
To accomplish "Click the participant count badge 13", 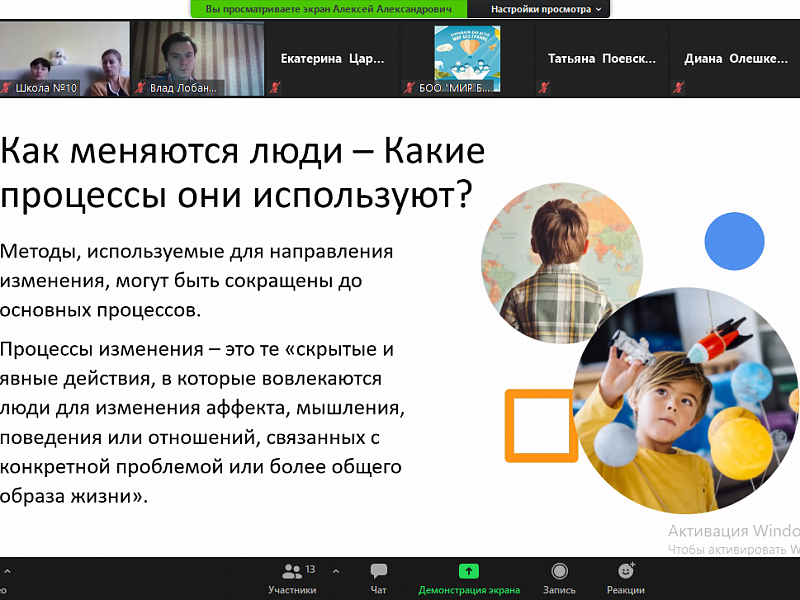I will tap(310, 568).
